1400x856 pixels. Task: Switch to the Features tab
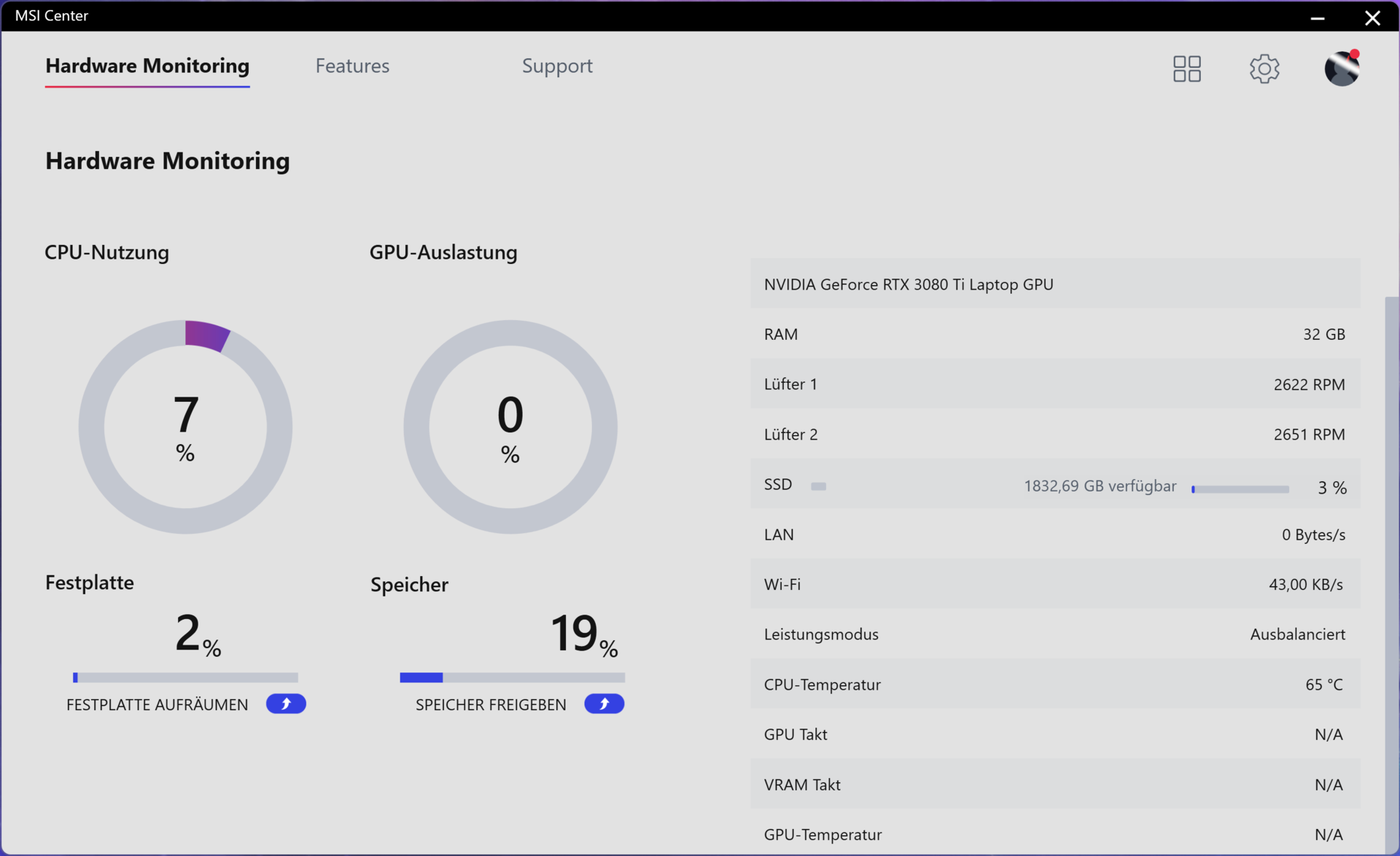coord(352,66)
